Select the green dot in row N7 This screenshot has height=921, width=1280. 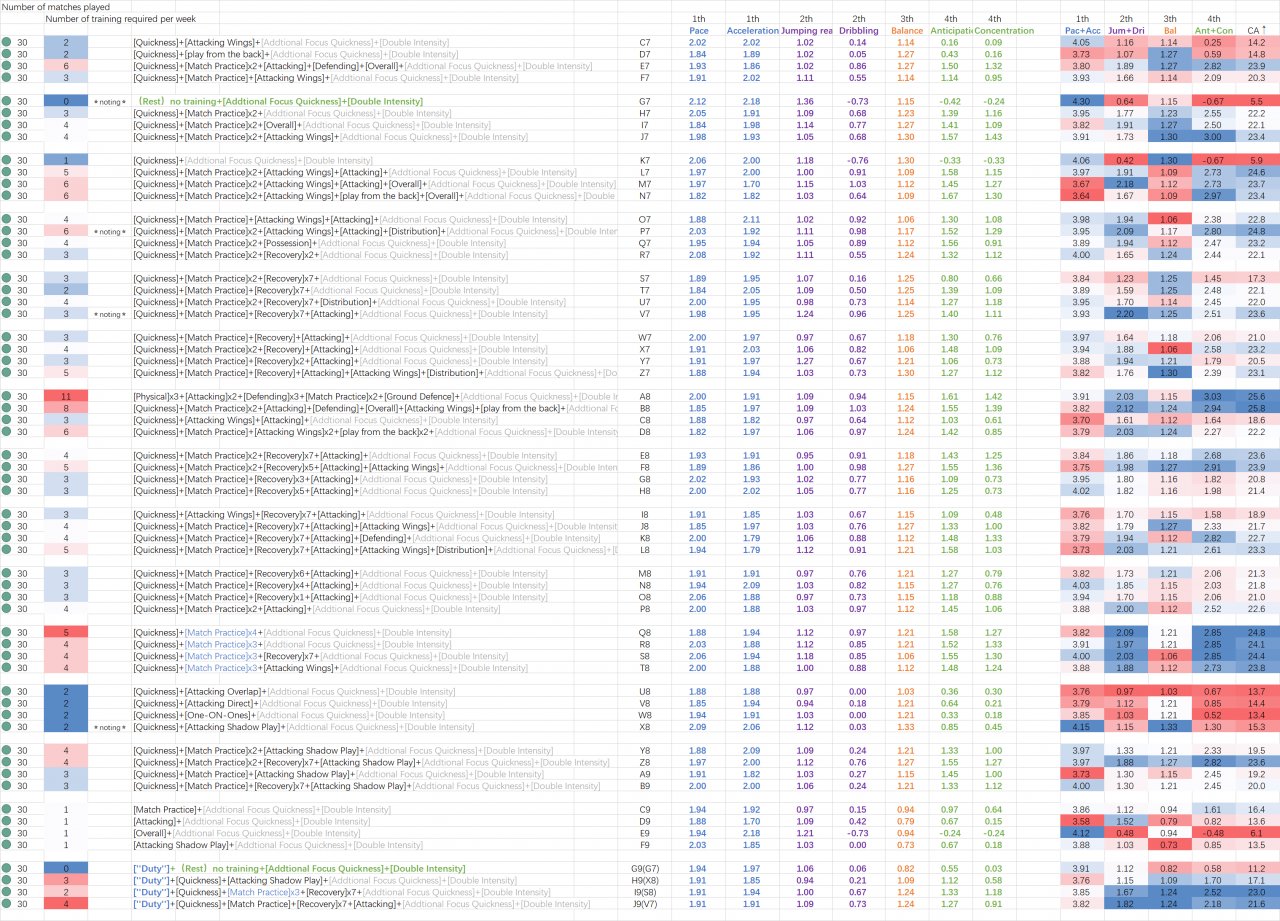point(6,196)
